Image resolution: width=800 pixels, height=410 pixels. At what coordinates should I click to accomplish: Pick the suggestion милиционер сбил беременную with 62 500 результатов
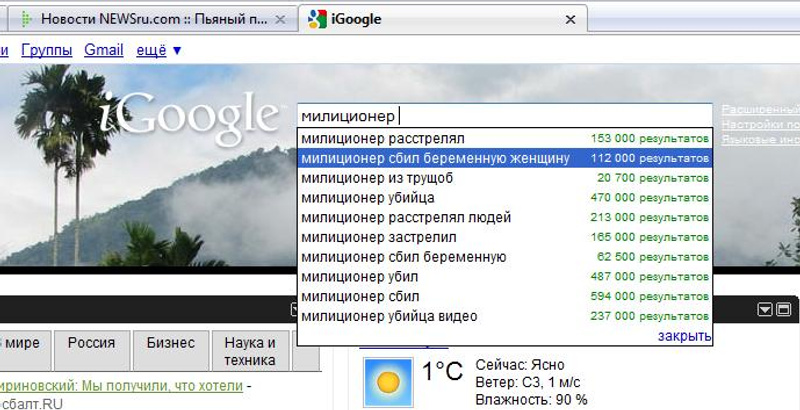(505, 257)
